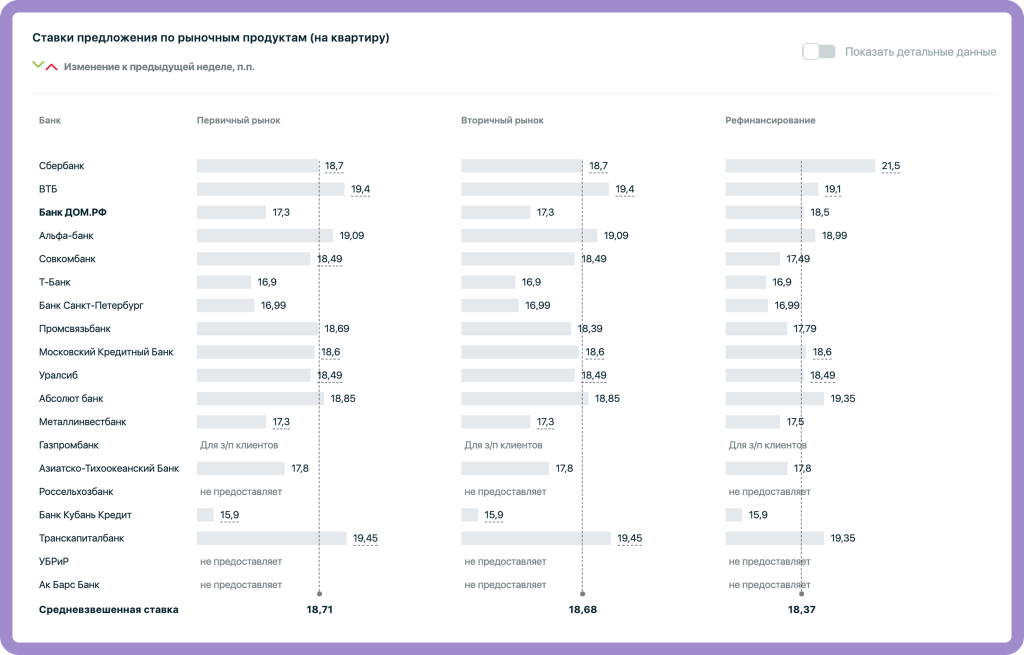Select the 'Вторичный рынок' column header
1024x655 pixels.
502,120
